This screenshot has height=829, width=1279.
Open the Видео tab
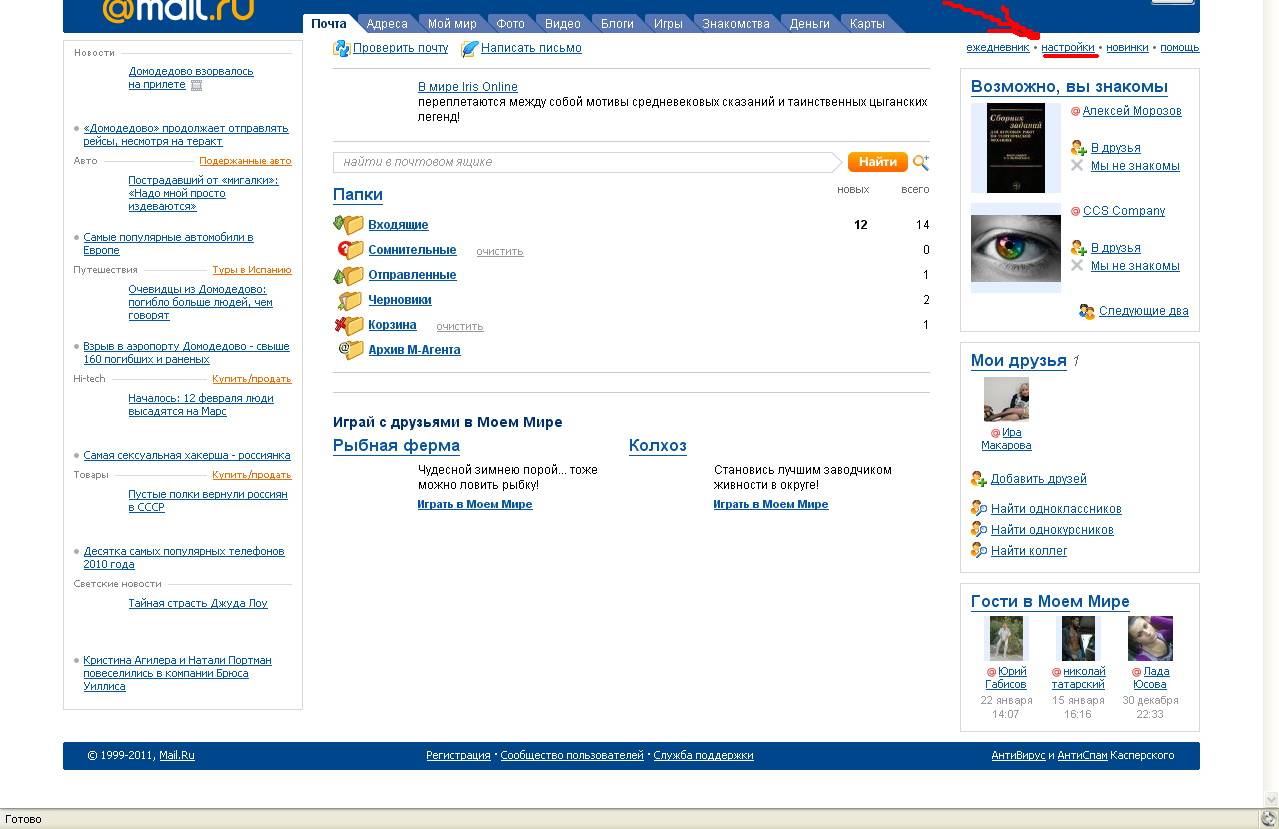[563, 24]
